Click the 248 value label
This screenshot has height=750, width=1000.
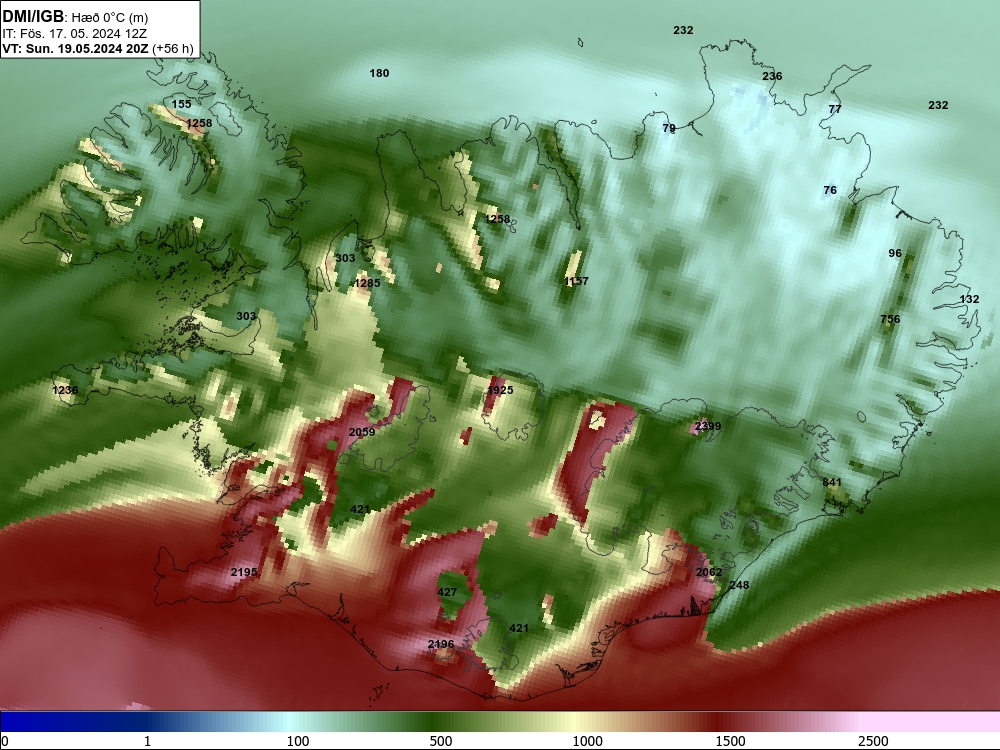[739, 585]
